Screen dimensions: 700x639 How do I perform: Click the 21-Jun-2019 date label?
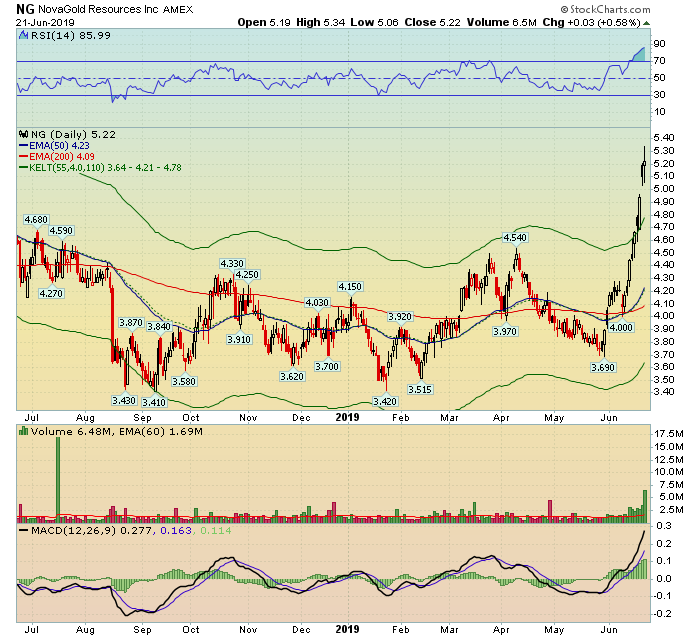pyautogui.click(x=45, y=23)
